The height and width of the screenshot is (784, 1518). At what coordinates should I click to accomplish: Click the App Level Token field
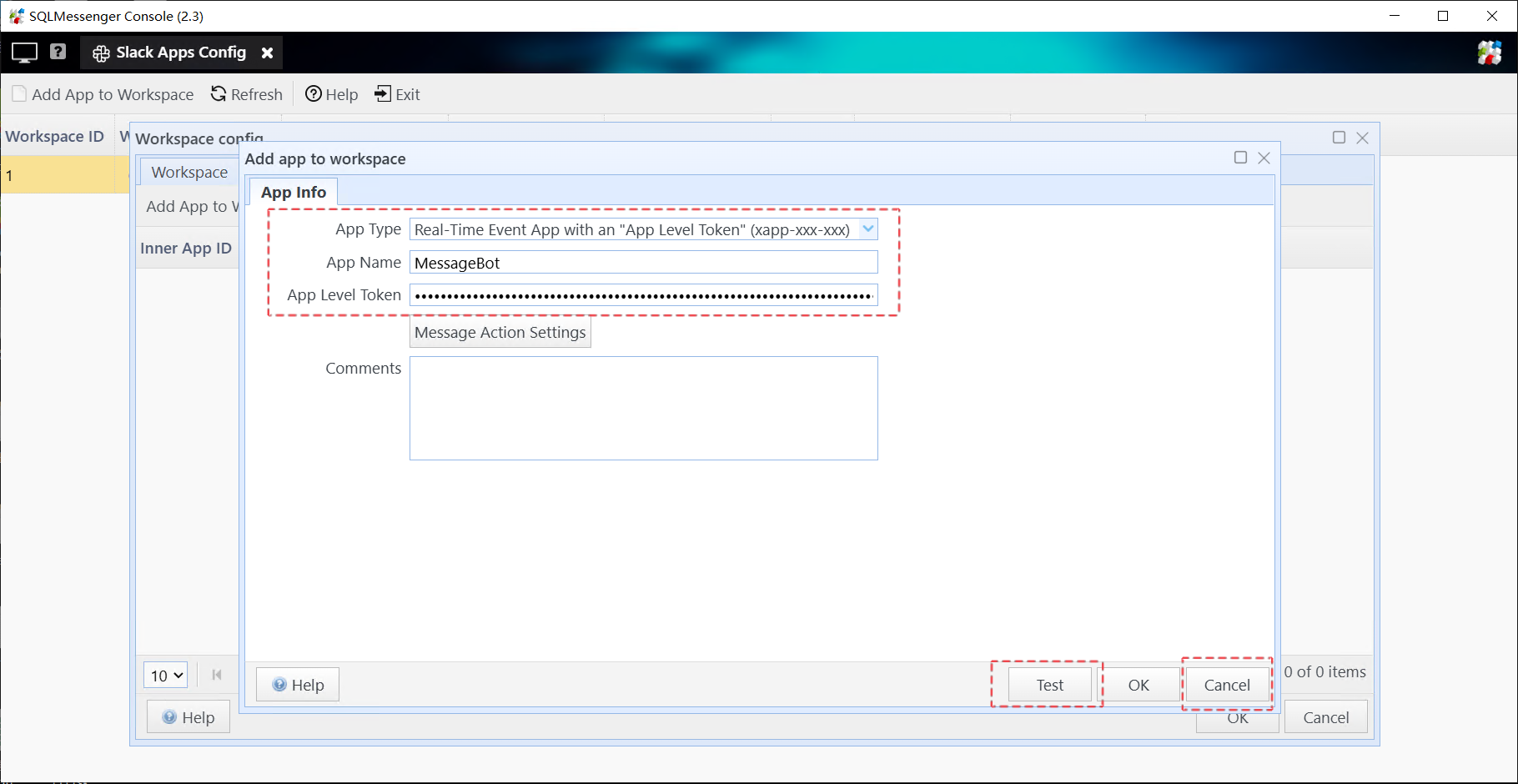[643, 295]
